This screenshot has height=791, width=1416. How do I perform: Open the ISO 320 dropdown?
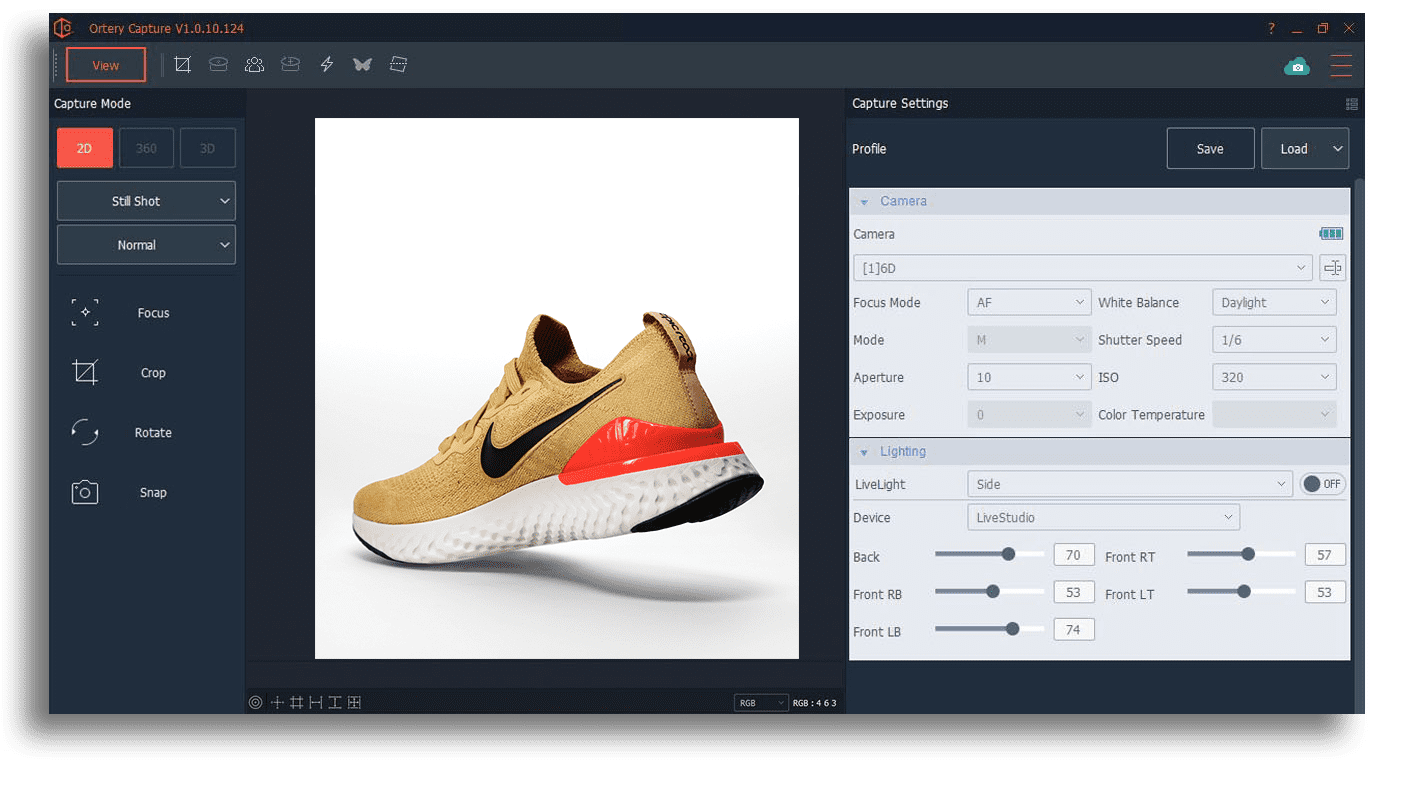tap(1274, 377)
